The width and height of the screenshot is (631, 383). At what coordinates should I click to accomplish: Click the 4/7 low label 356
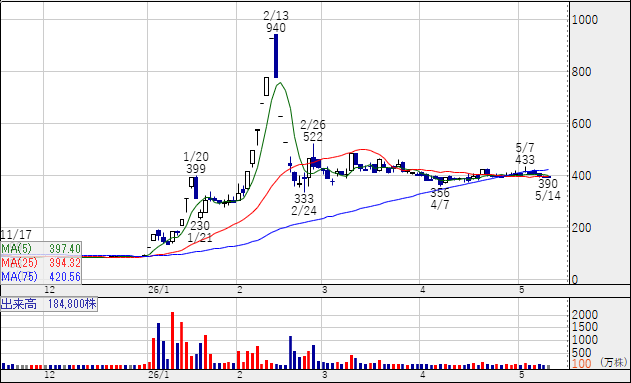(440, 193)
